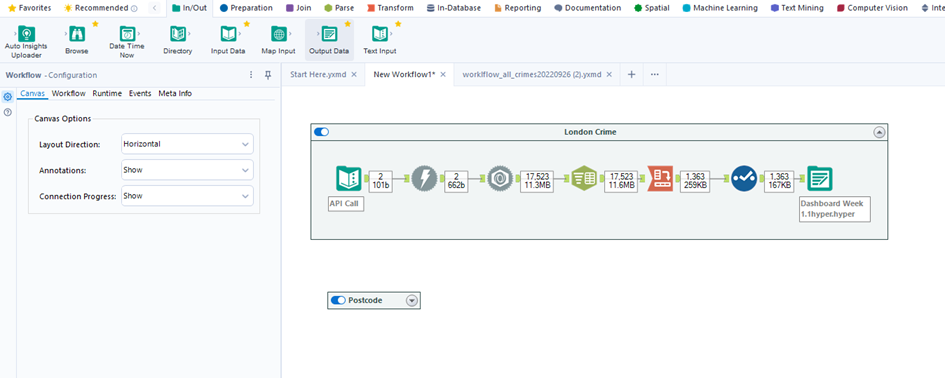Open the Machine Learning tool category
This screenshot has width=945, height=378.
[720, 8]
